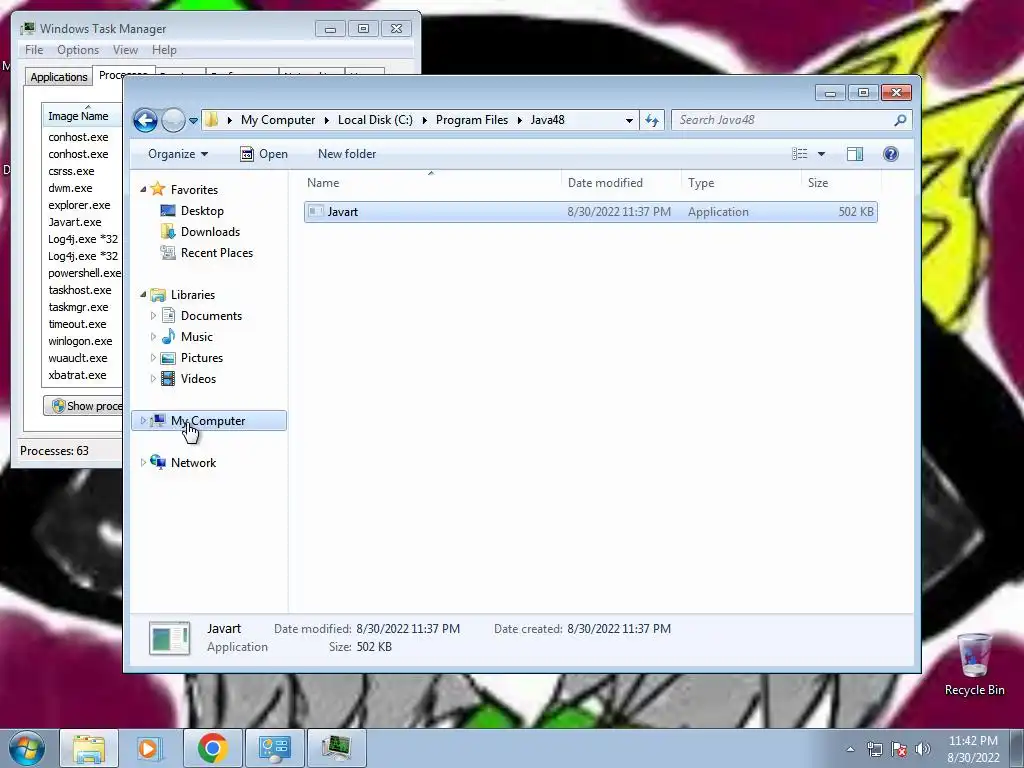Open Google Chrome from taskbar
This screenshot has width=1024, height=768.
point(212,748)
